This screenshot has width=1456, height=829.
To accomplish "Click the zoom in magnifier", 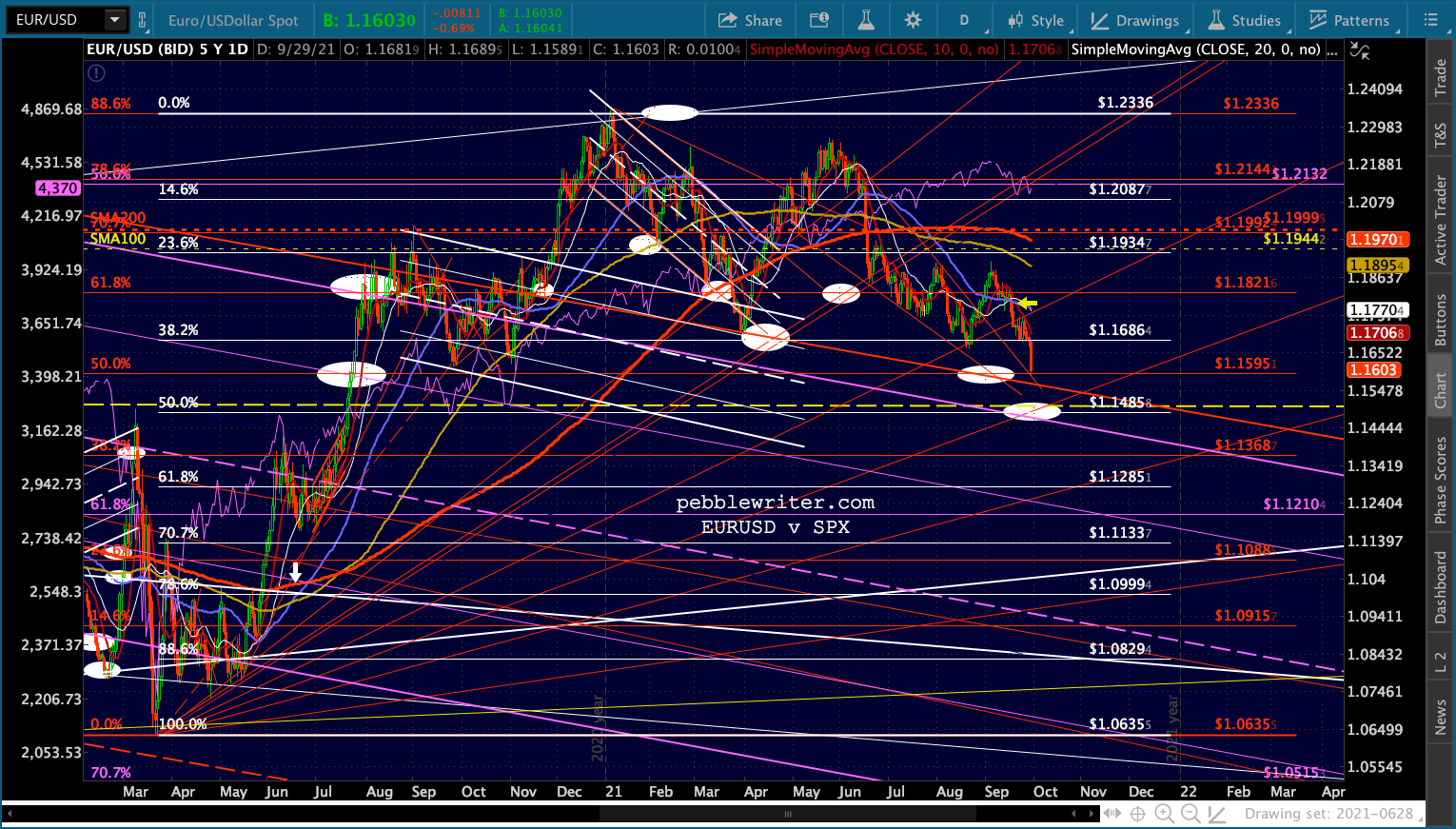I will pos(1164,814).
